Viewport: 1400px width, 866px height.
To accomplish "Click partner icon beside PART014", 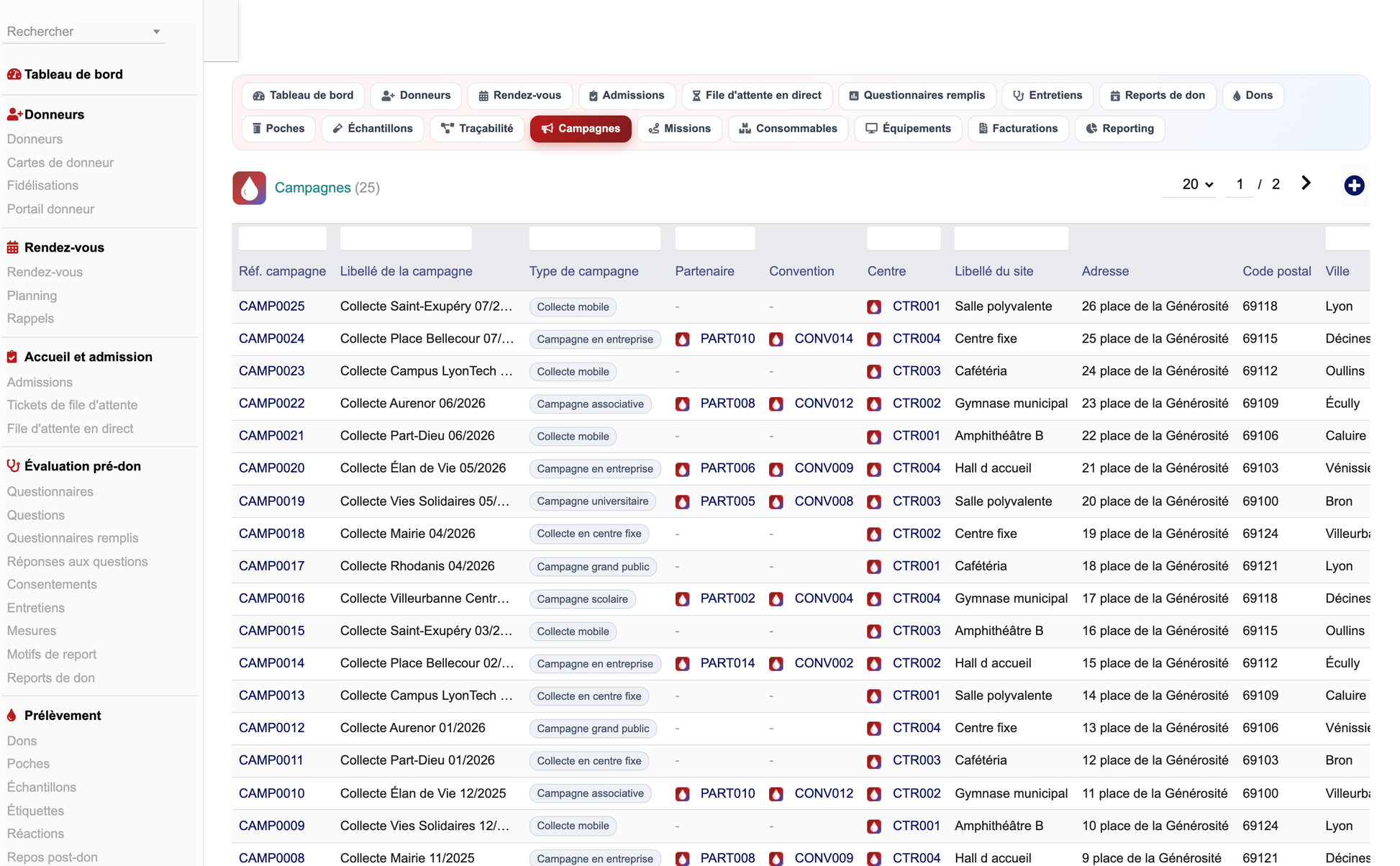I will 683,664.
